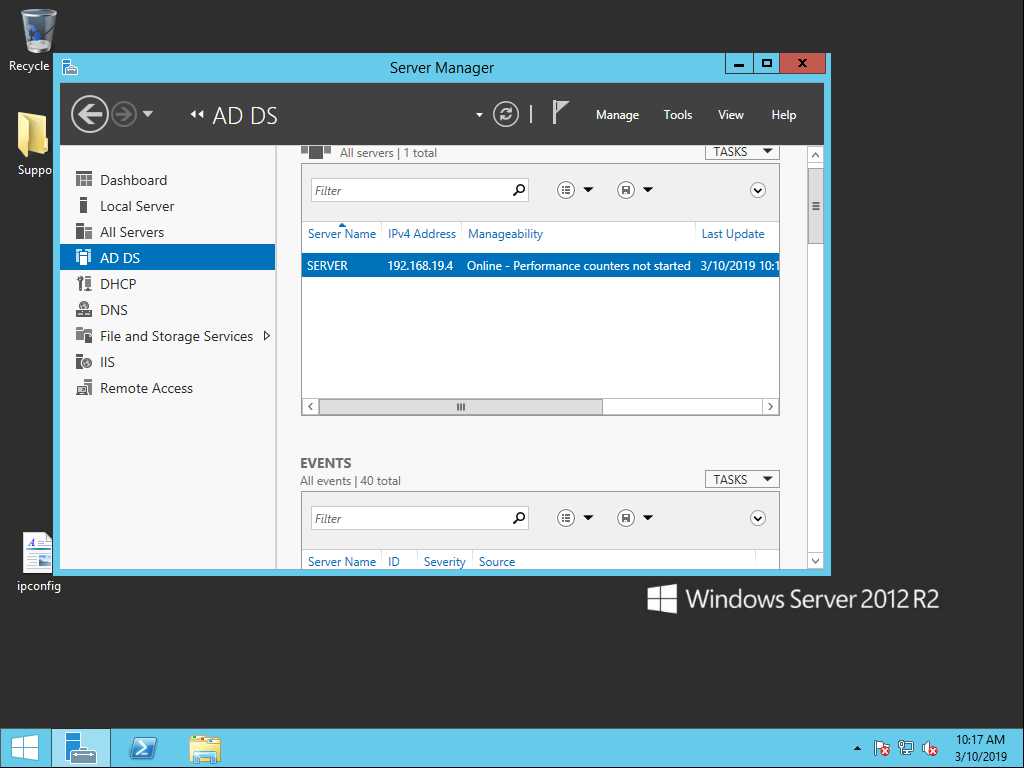Open the saved queries dropdown in servers
Viewport: 1024px width, 768px height.
click(635, 190)
